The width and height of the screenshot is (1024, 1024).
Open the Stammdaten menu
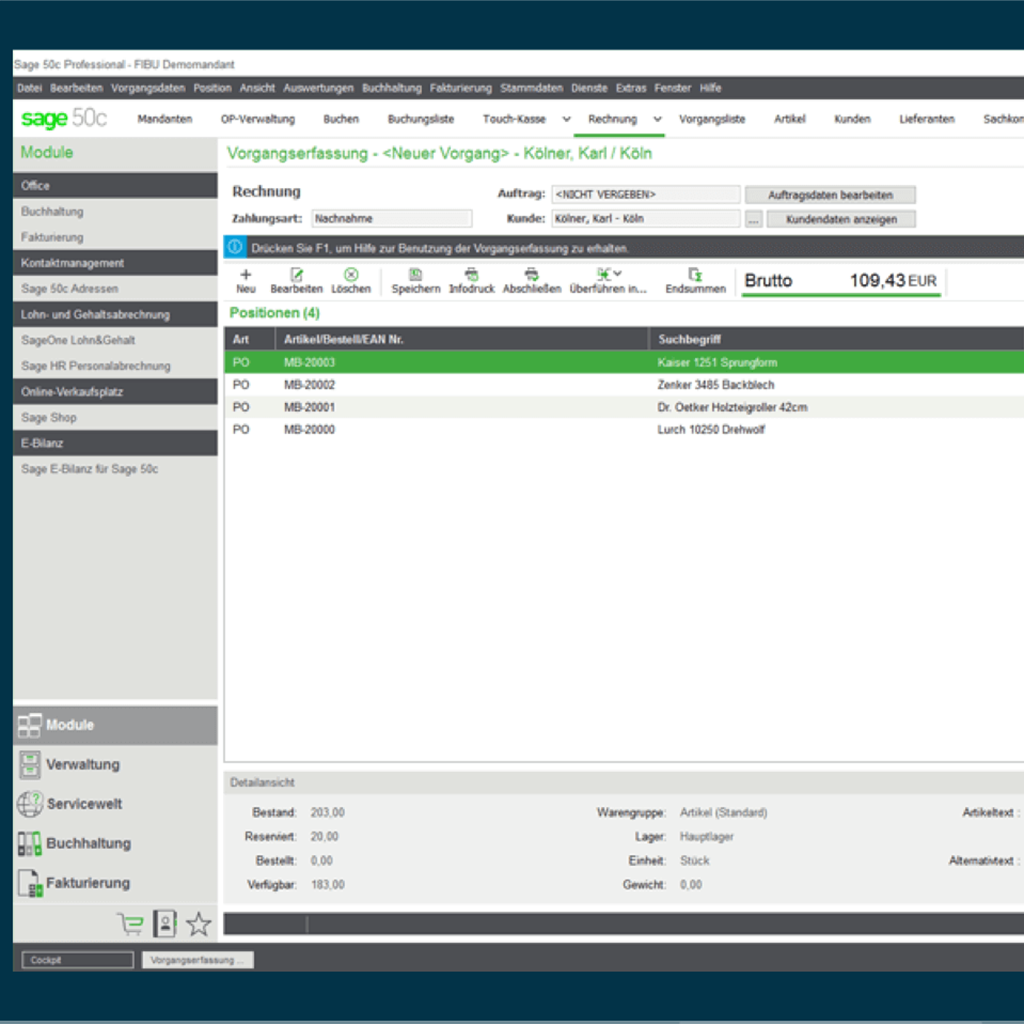click(532, 88)
